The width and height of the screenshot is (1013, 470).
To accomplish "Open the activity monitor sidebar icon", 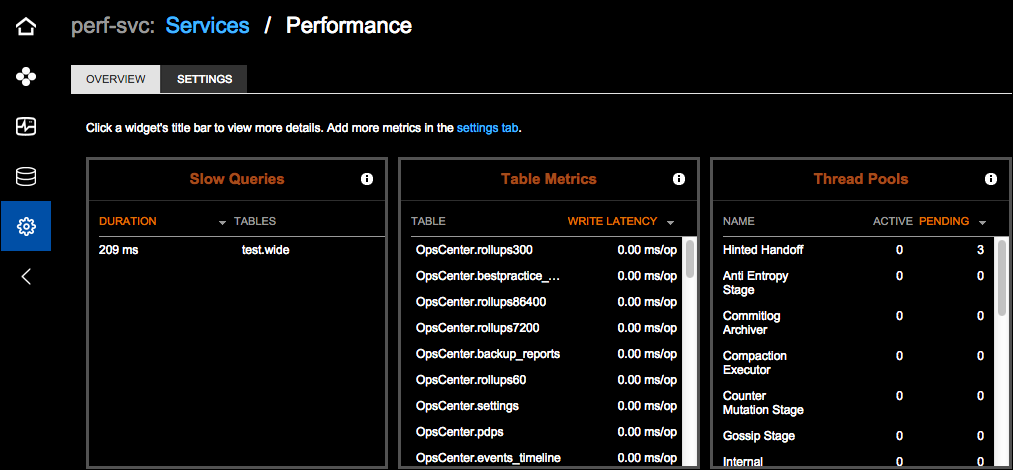I will [26, 126].
